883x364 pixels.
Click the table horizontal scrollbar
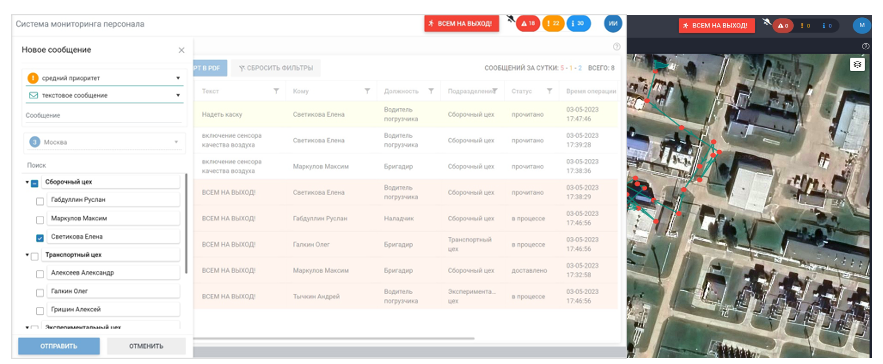pyautogui.click(x=334, y=339)
